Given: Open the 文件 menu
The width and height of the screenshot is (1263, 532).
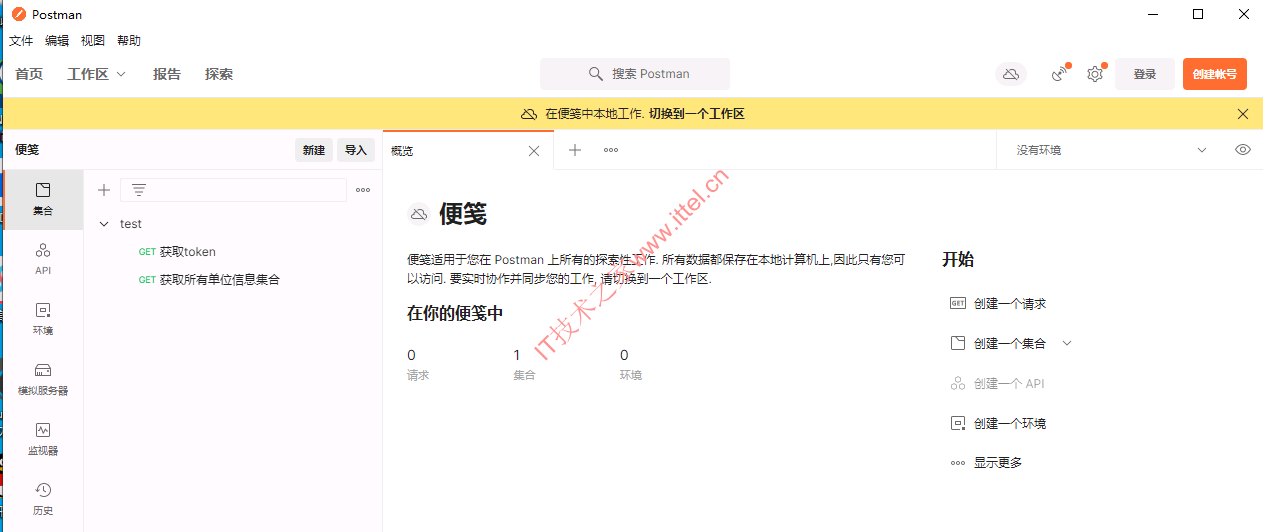Looking at the screenshot, I should 21,41.
